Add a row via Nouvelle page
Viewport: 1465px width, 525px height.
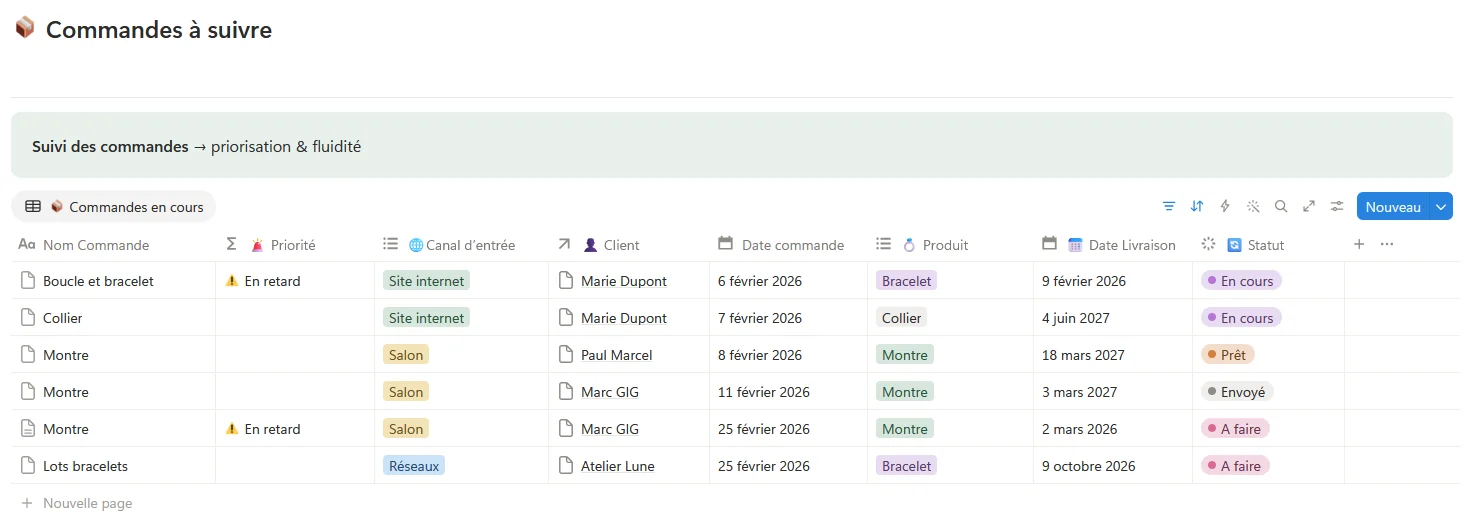click(x=77, y=503)
